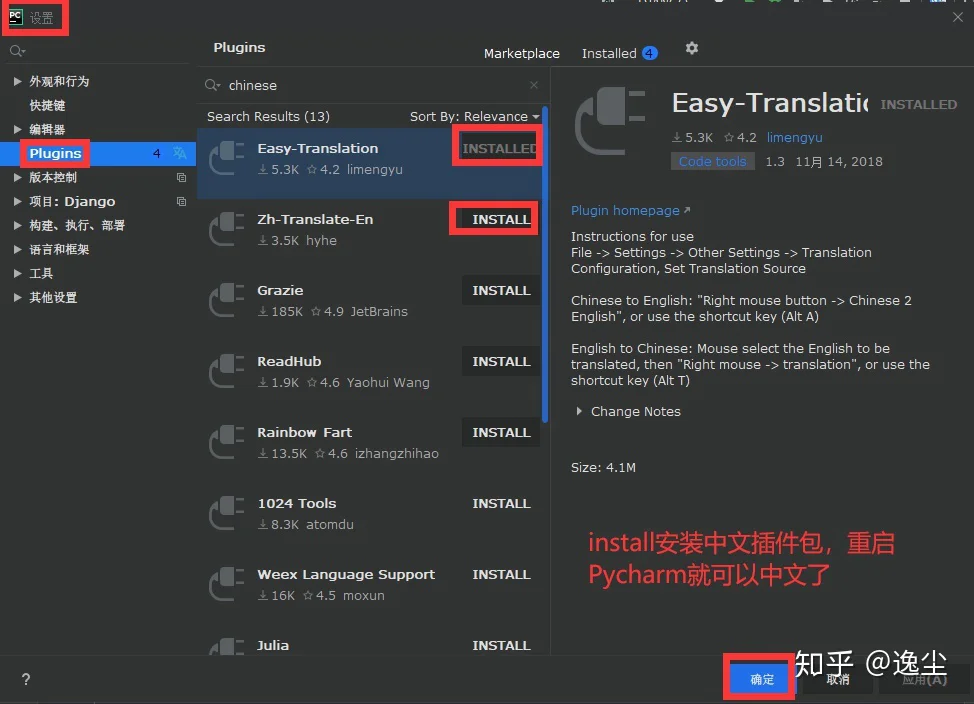The height and width of the screenshot is (704, 974).
Task: Click the plugin list vertical scrollbar
Action: 545,267
